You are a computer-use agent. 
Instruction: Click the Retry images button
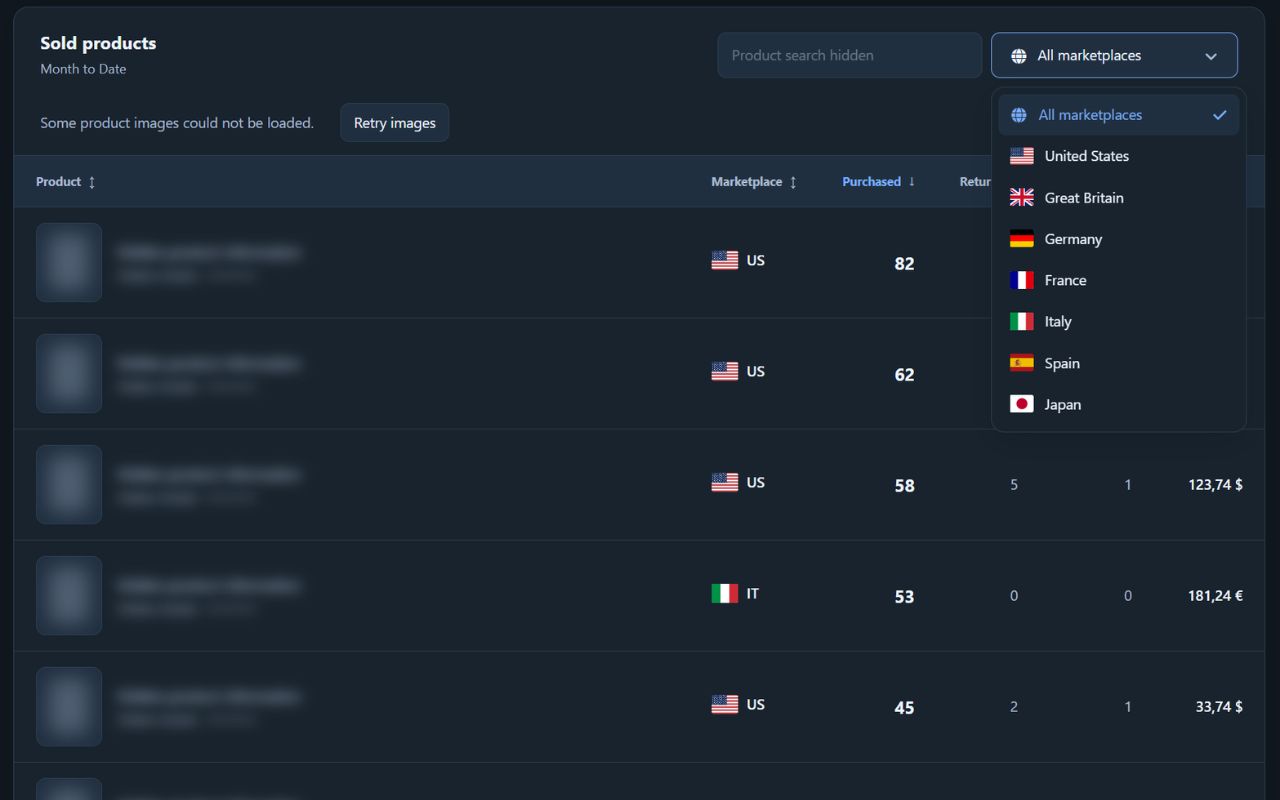(395, 123)
